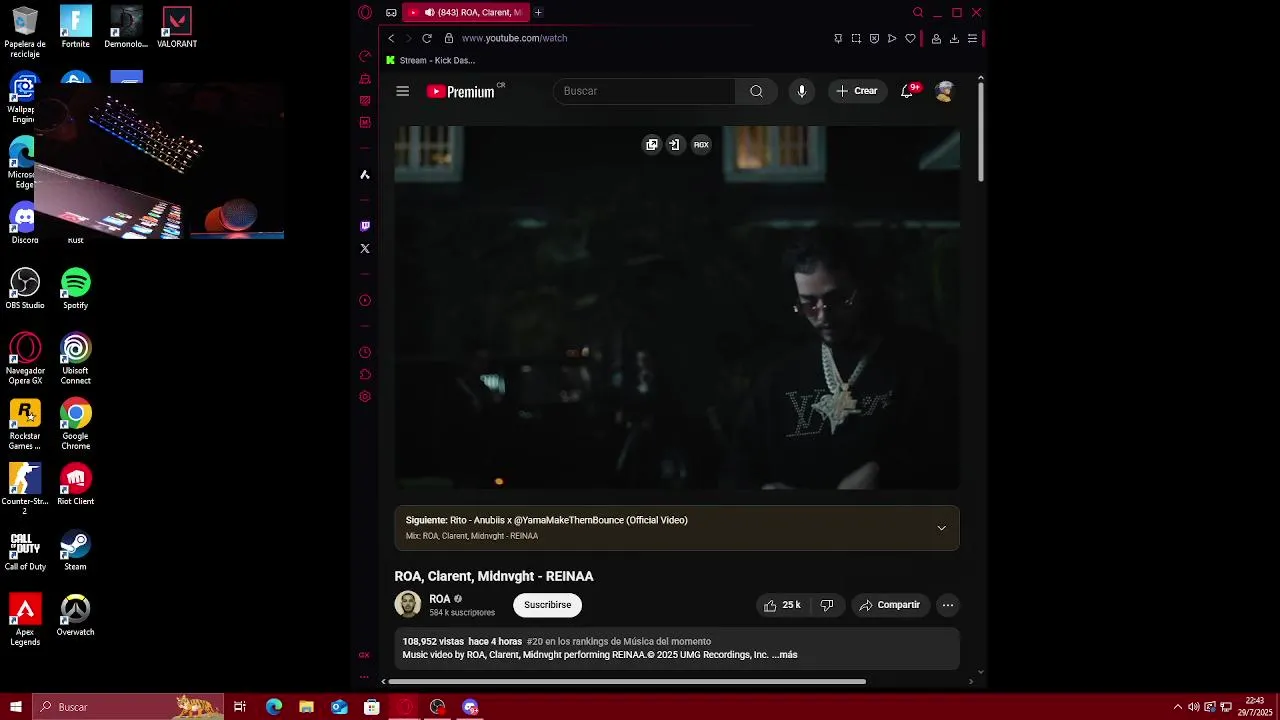This screenshot has width=1280, height=720.
Task: Open three-dot sidebar setup at bottom
Action: [364, 677]
